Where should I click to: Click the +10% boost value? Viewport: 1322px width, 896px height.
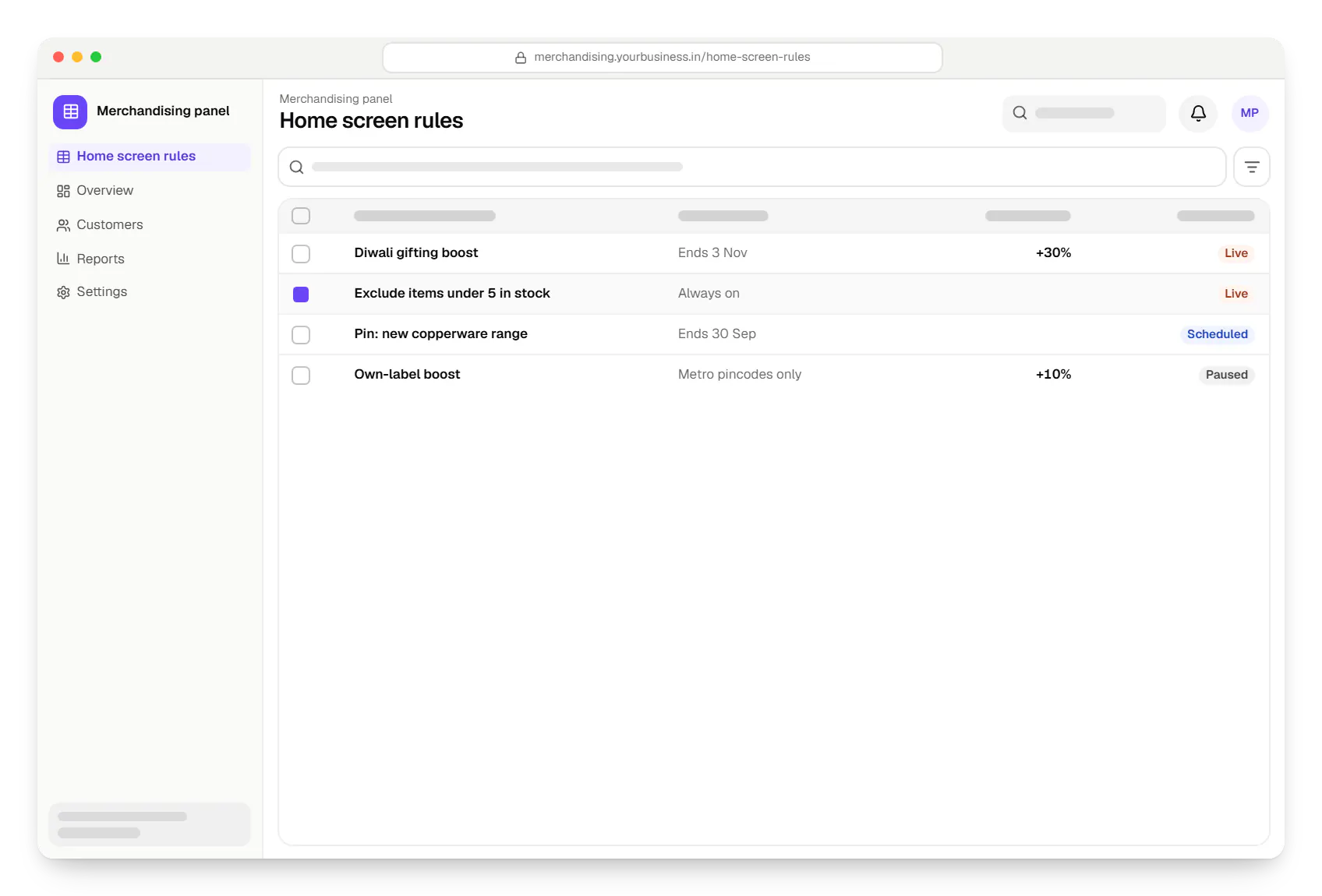tap(1053, 374)
